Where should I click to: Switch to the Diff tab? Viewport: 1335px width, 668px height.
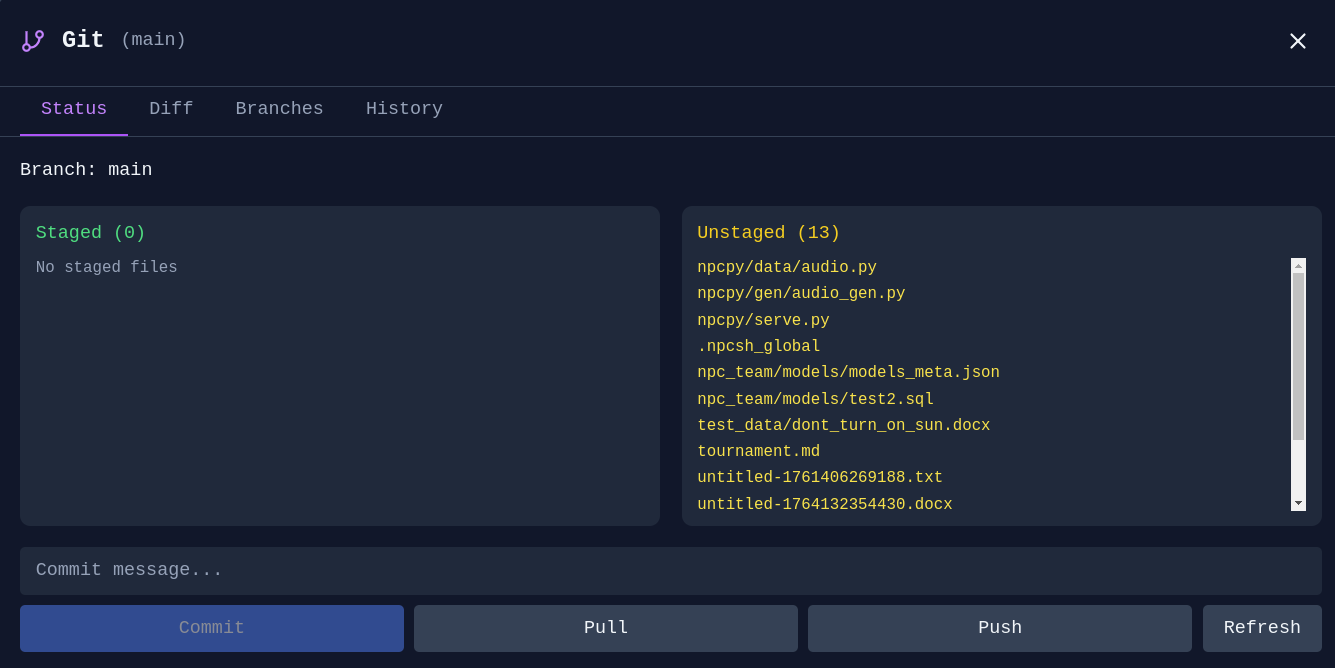pos(170,108)
